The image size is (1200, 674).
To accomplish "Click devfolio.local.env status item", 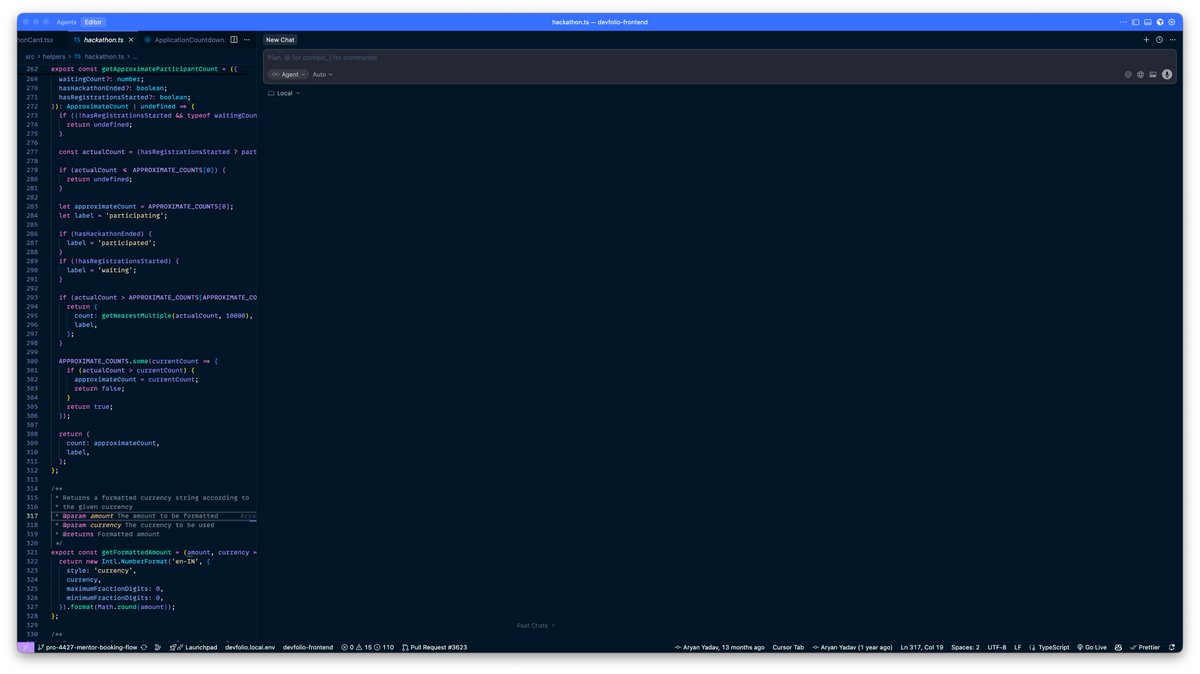I will coord(250,647).
